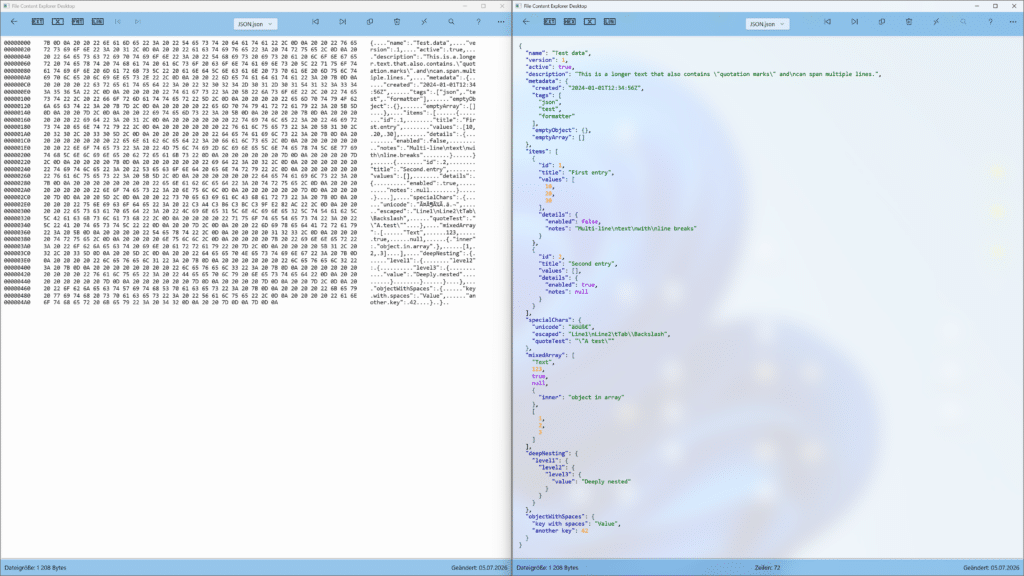Viewport: 1024px width, 576px height.
Task: Click the FMT view icon in left window
Action: pos(78,22)
